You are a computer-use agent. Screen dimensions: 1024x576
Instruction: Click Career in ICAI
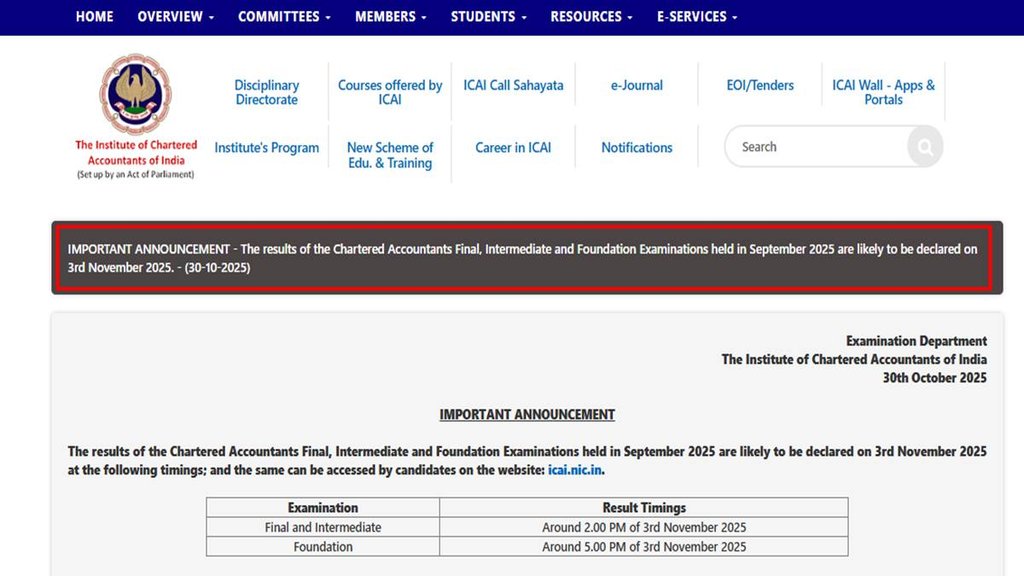tap(513, 147)
